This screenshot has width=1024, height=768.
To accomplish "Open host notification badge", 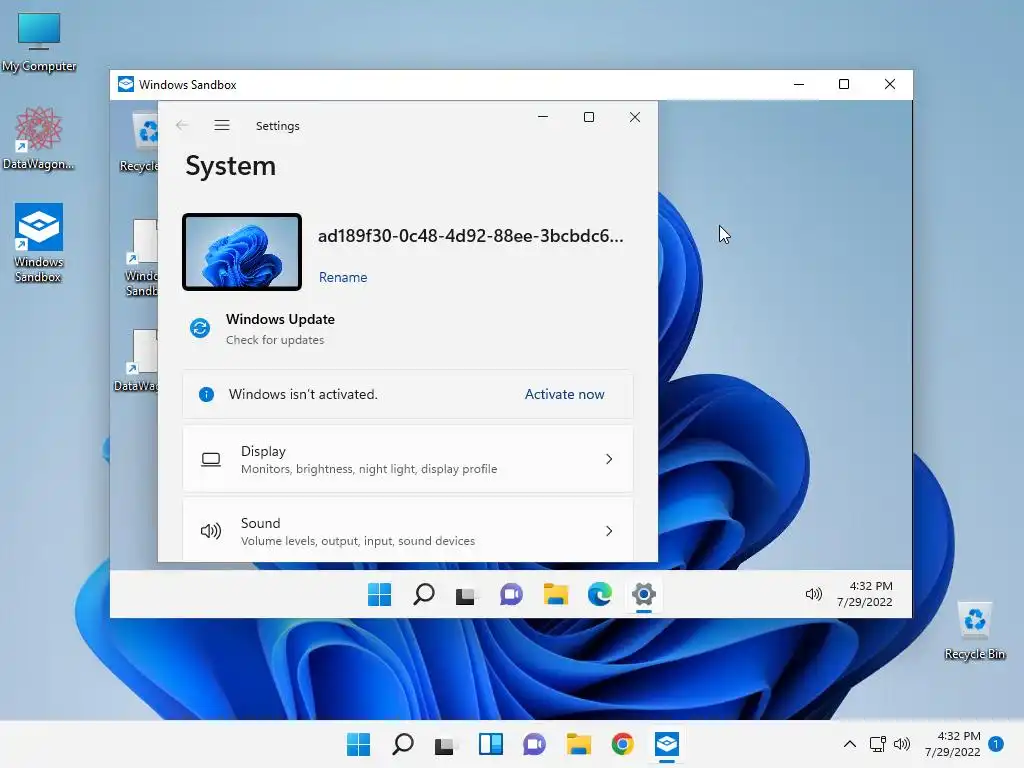I will click(996, 744).
